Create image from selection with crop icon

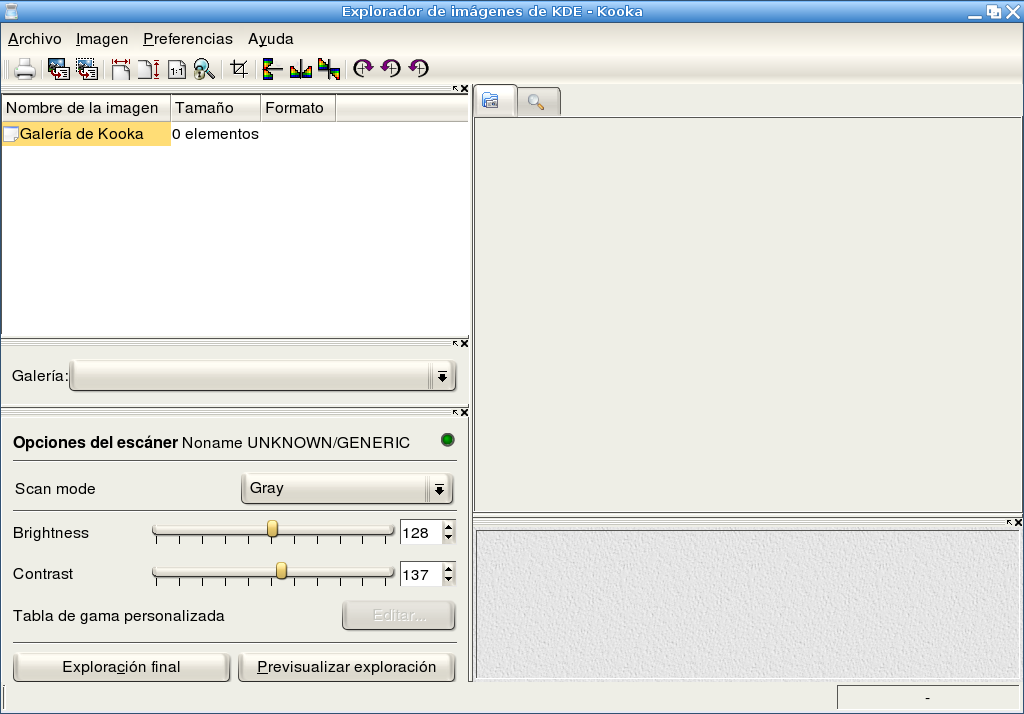(x=239, y=69)
